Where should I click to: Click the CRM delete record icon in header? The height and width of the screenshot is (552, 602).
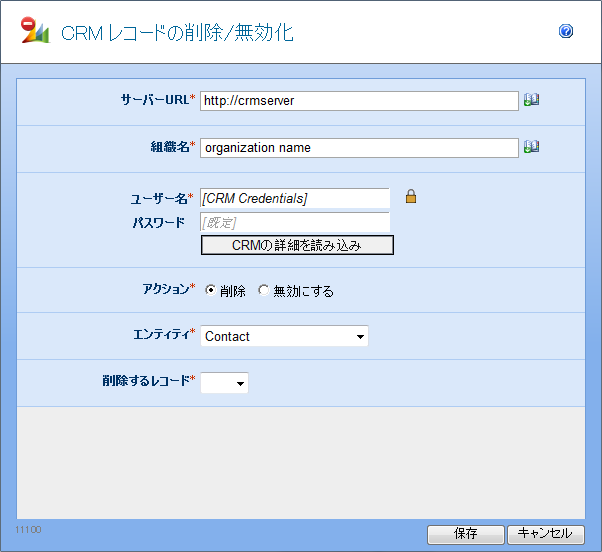click(x=35, y=32)
